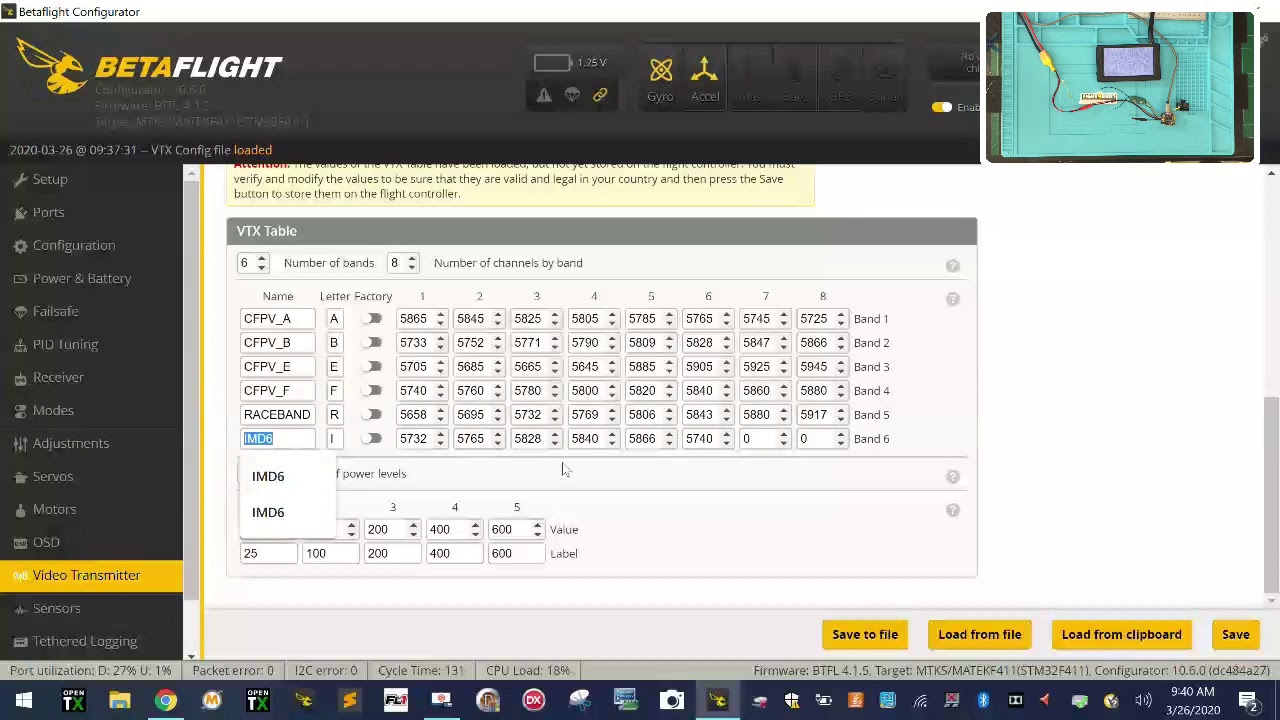The height and width of the screenshot is (720, 1280).
Task: Open Chrome from taskbar
Action: point(166,700)
